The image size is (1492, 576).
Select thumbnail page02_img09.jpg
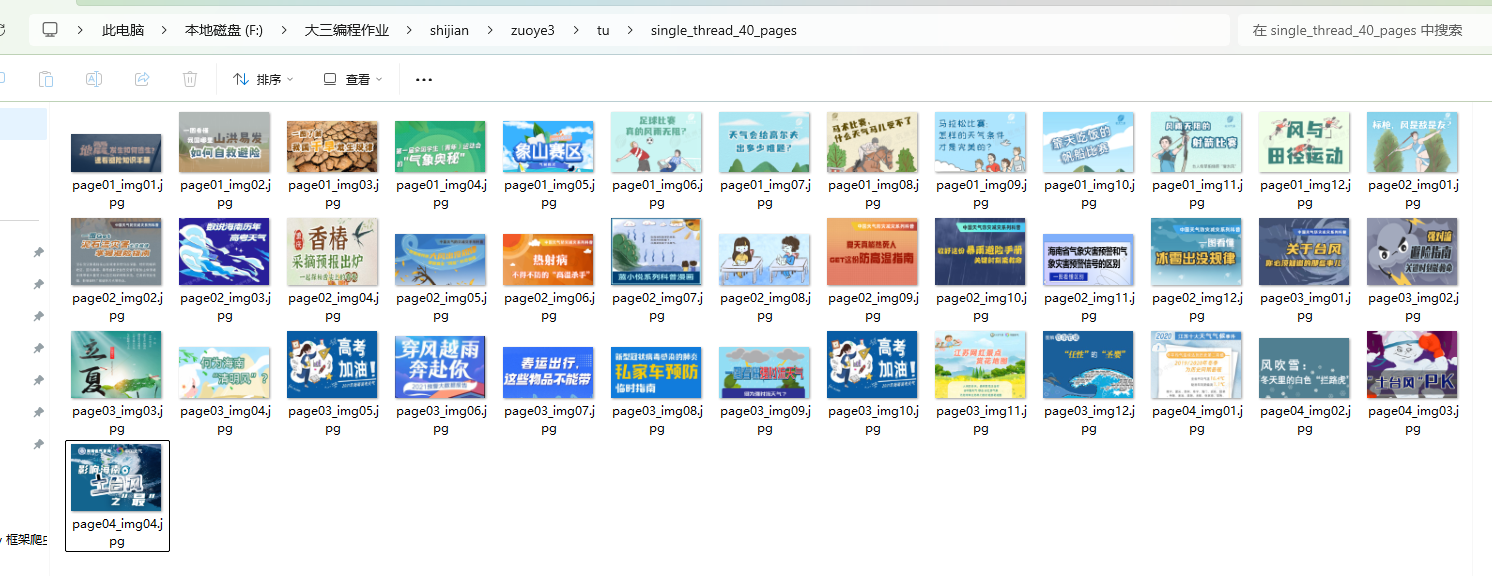click(872, 251)
